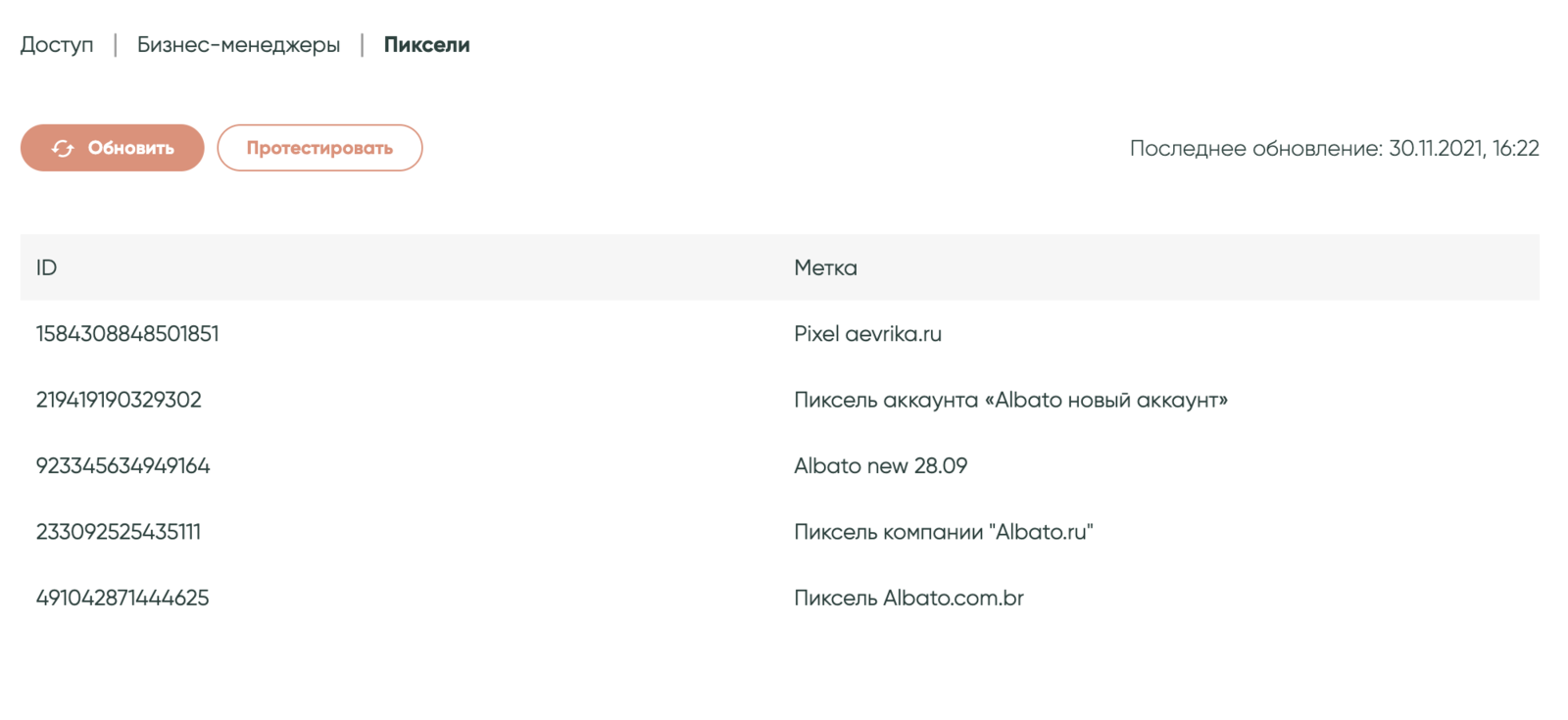
Task: Select pixel ID 219419190329302
Action: 119,400
